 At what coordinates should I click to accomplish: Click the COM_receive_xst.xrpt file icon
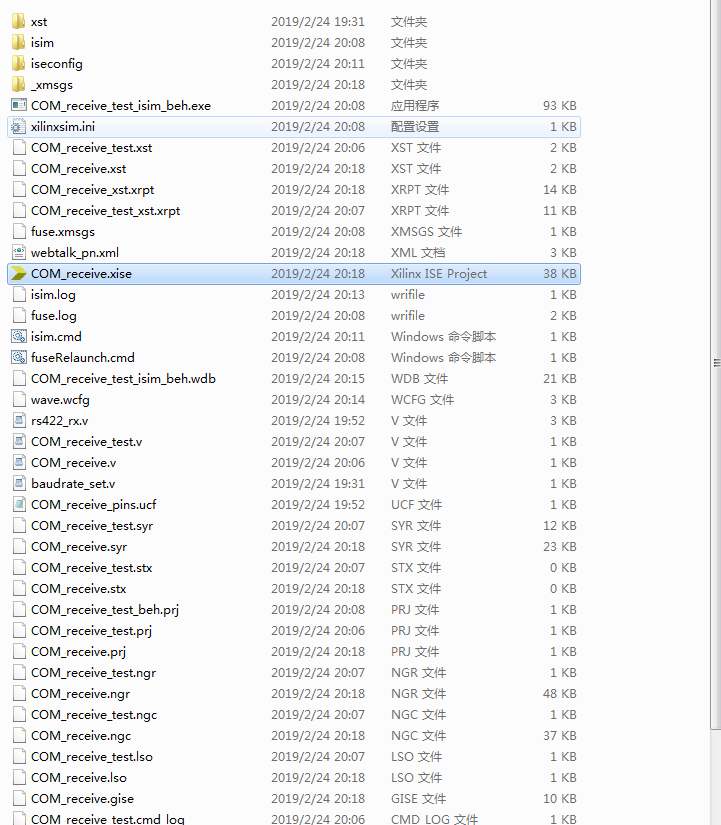pos(19,189)
